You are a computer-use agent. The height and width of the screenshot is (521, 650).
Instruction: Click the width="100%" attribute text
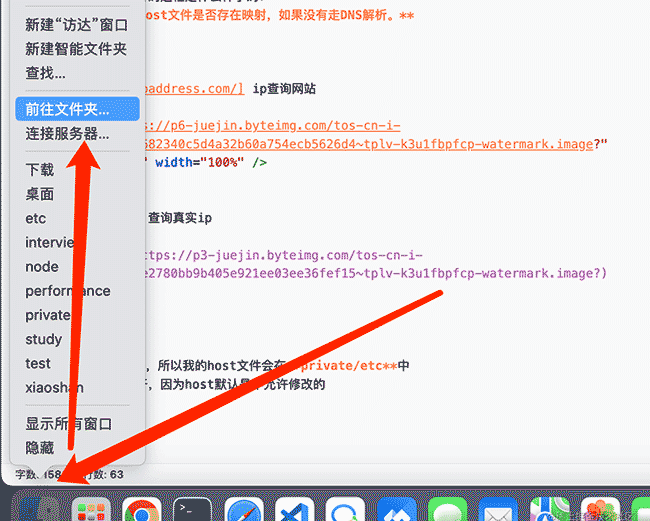199,162
